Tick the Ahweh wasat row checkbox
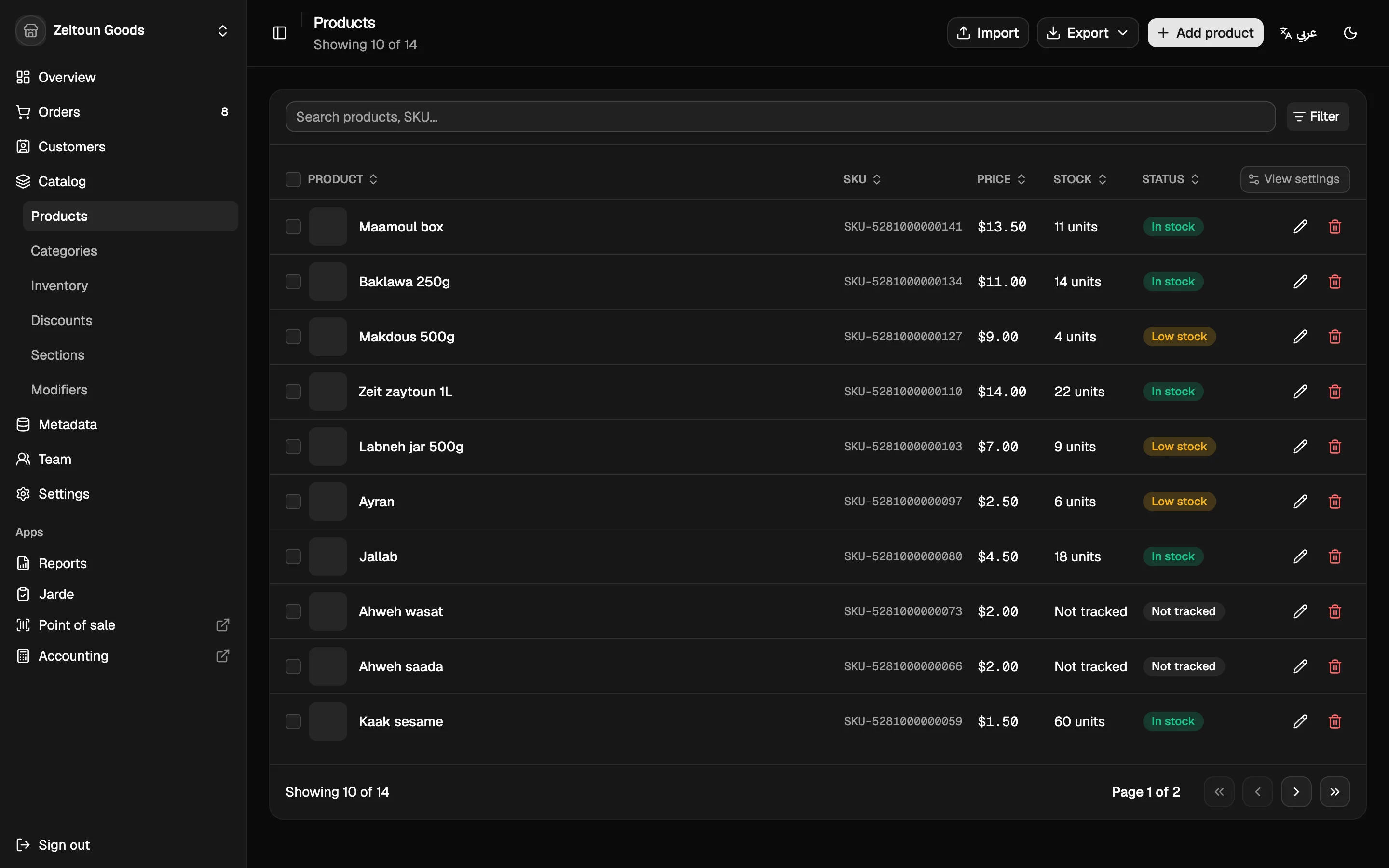Viewport: 1389px width, 868px height. pos(293,611)
